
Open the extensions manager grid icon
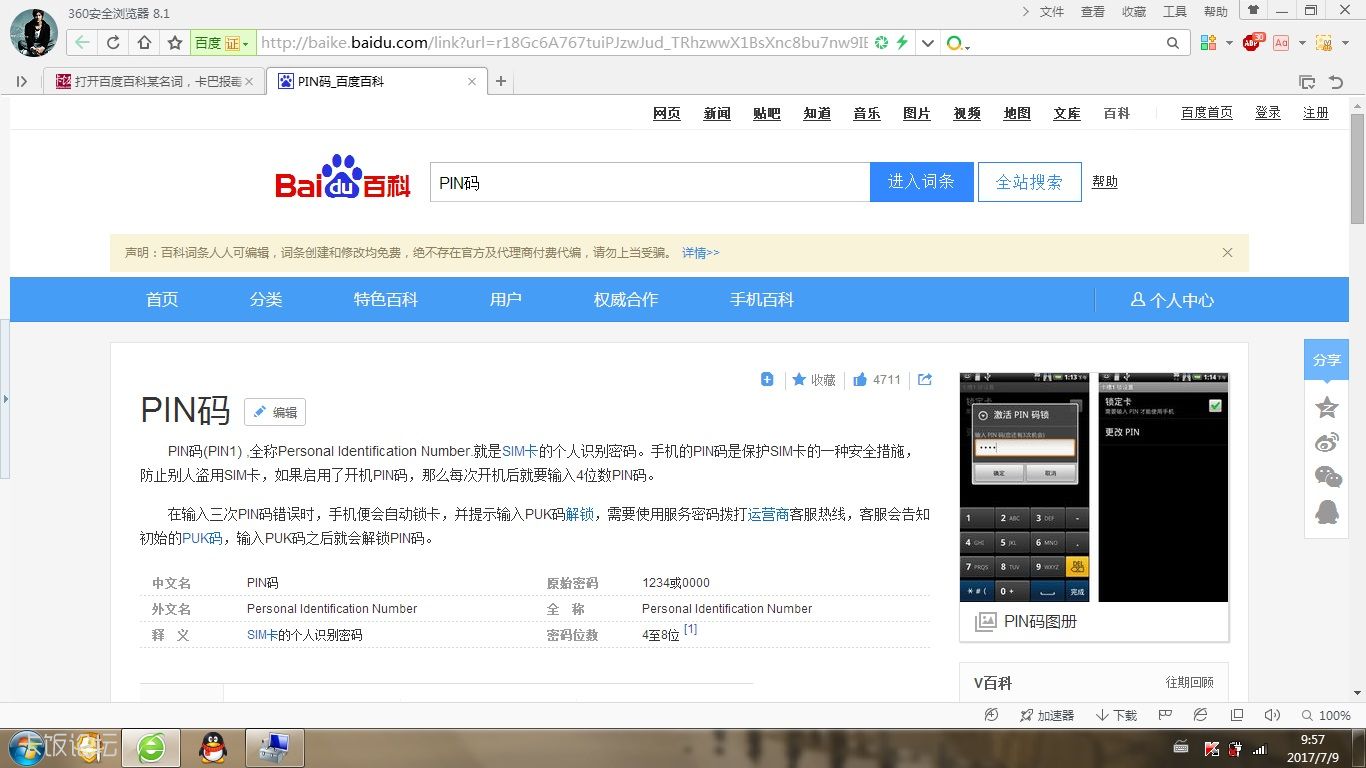click(1208, 43)
